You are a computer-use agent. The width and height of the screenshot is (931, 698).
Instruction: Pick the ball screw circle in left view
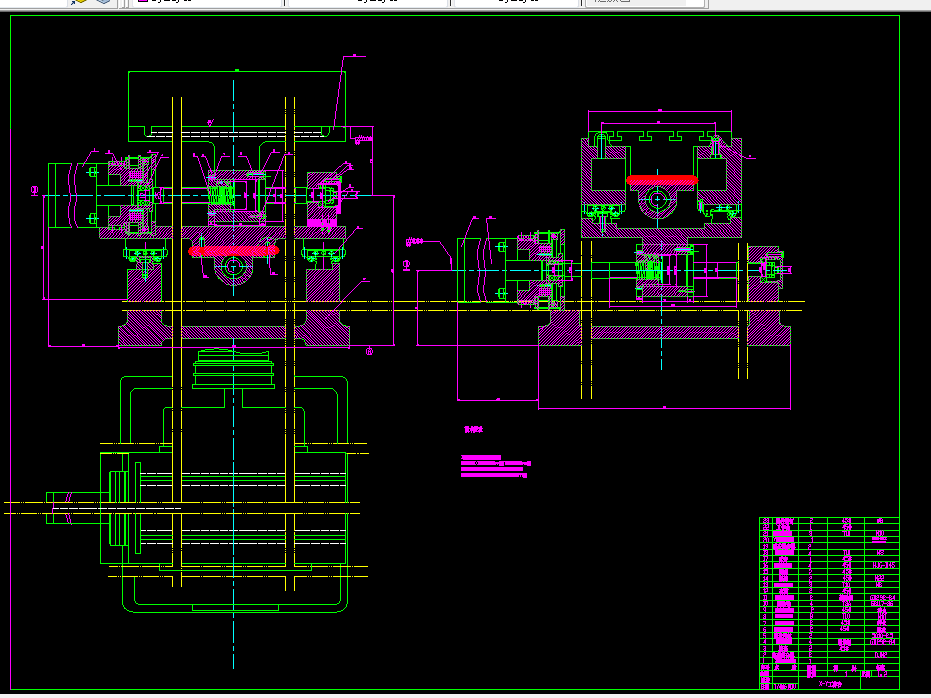point(233,266)
